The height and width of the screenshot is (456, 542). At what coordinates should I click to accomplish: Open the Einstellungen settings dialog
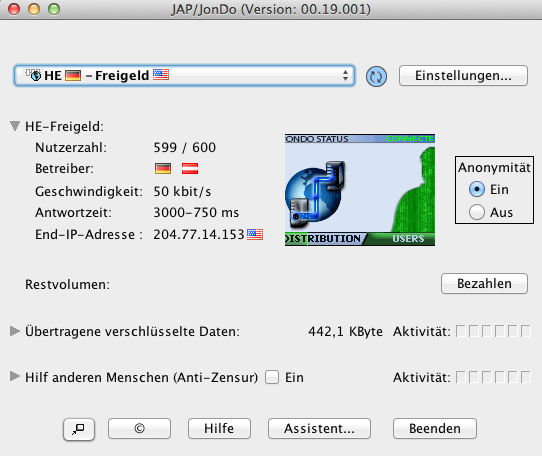point(463,75)
